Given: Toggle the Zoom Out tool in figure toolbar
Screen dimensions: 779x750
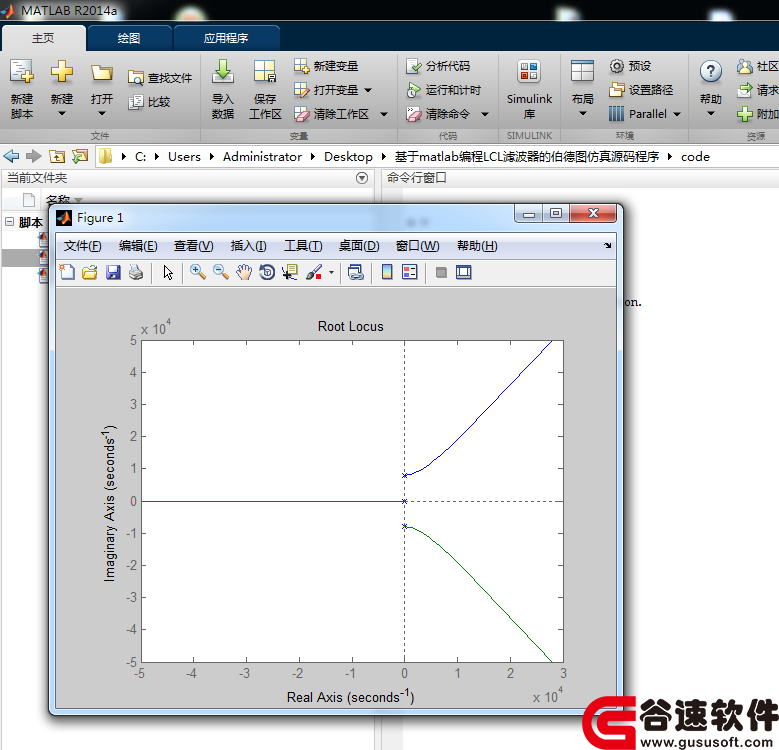Looking at the screenshot, I should pos(221,272).
